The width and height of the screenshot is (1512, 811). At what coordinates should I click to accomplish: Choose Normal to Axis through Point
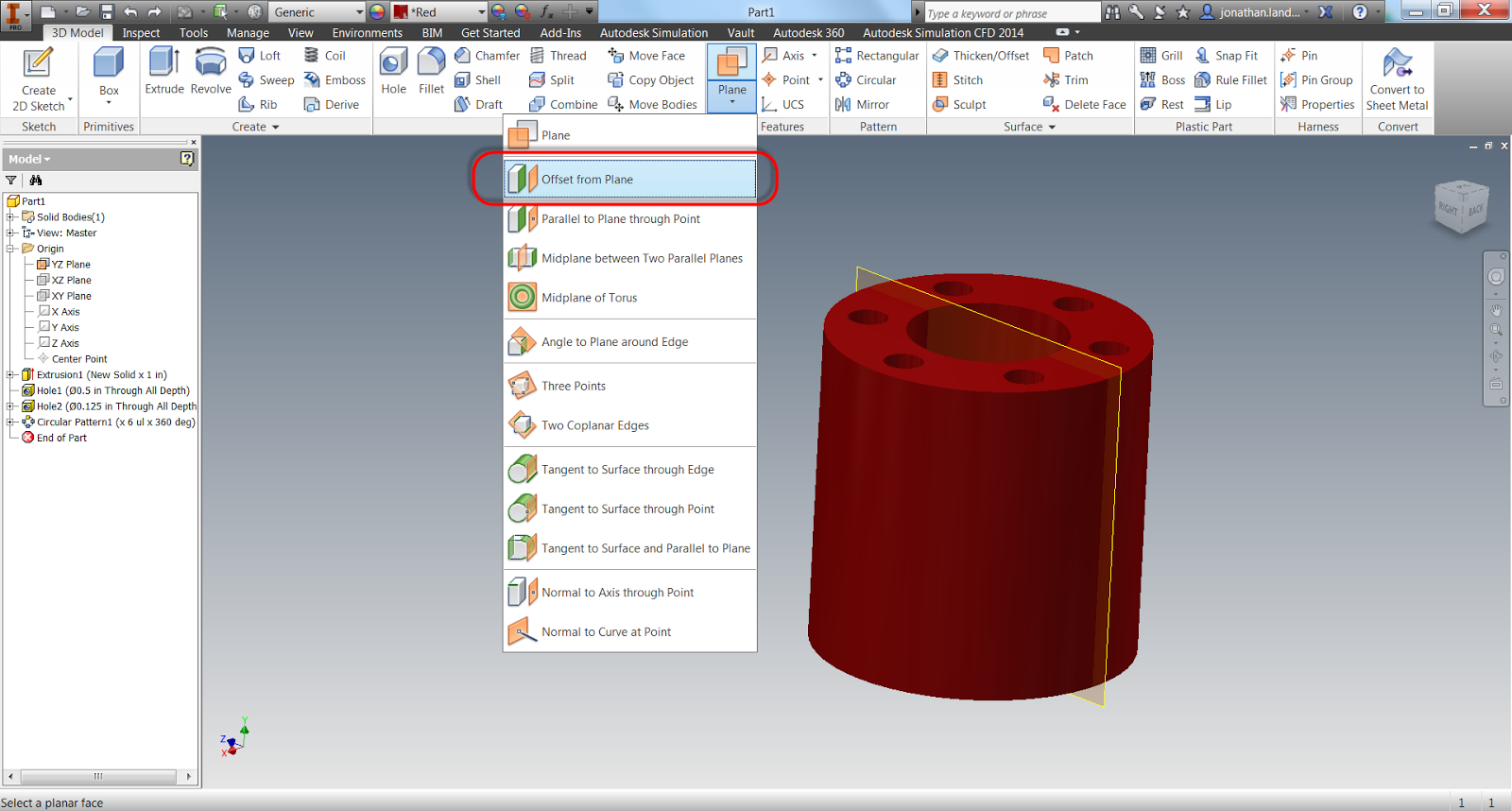629,593
